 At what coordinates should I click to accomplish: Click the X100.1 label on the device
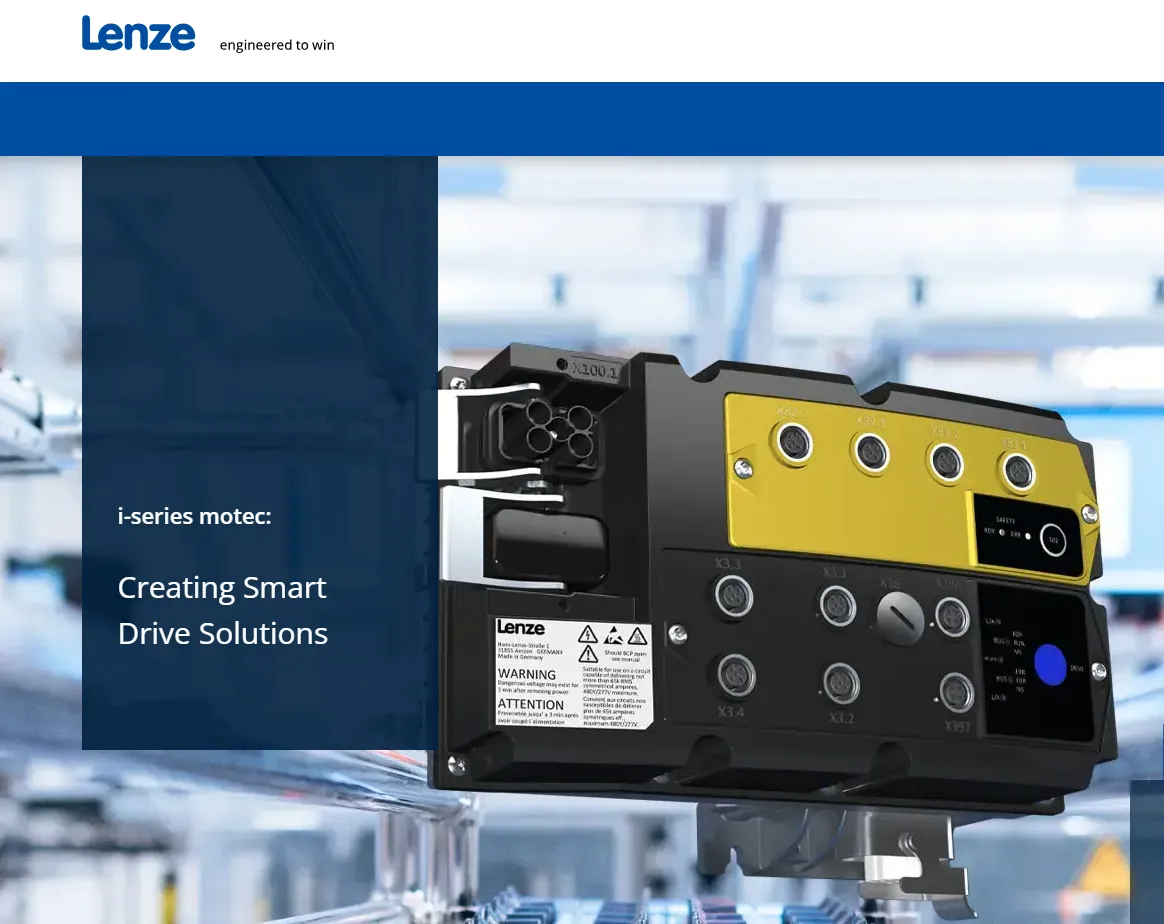tap(595, 370)
